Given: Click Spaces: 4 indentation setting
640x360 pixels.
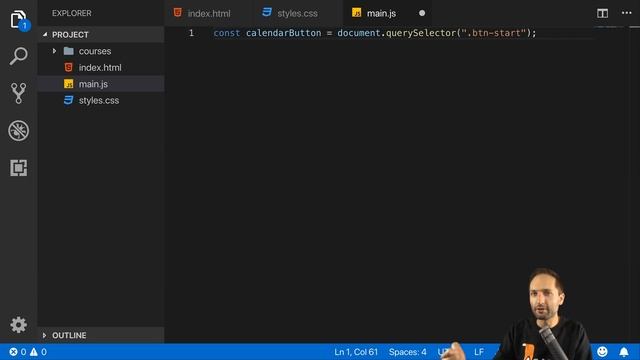Looking at the screenshot, I should [407, 352].
